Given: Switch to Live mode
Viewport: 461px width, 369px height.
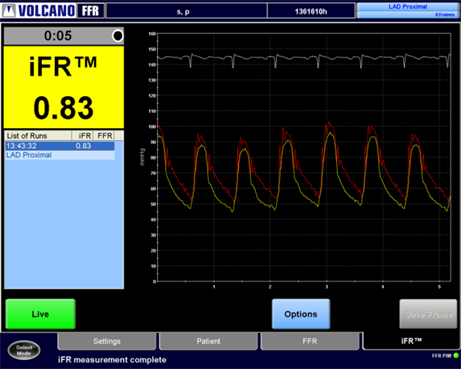Looking at the screenshot, I should [40, 314].
